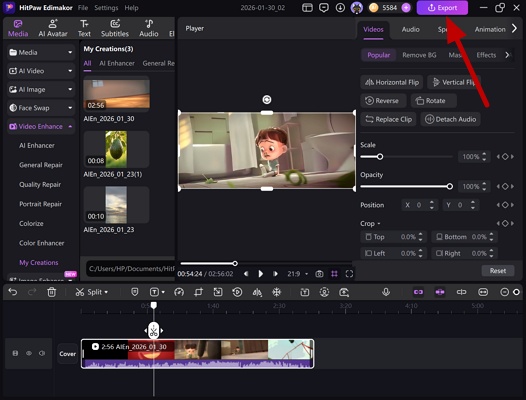526x400 pixels.
Task: Click the marker shield icon
Action: tap(135, 292)
